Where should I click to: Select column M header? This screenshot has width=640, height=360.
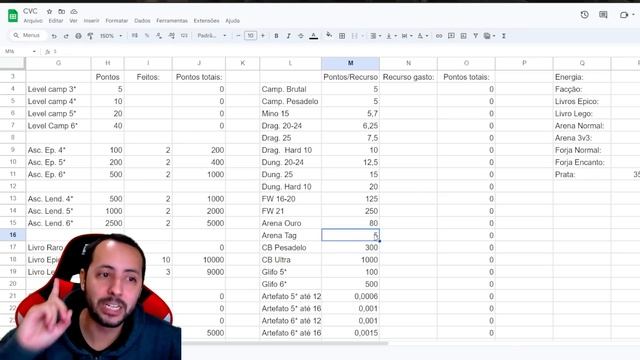(x=351, y=63)
